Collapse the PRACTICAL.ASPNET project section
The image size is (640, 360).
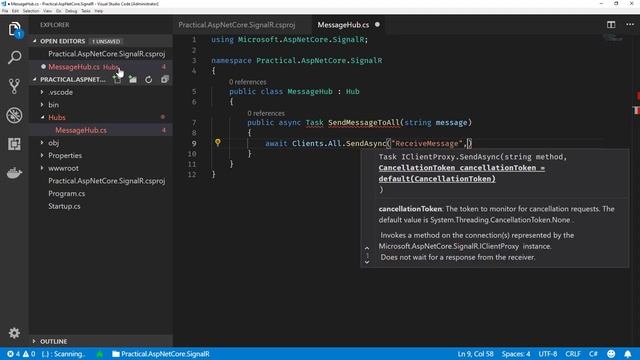(x=34, y=79)
